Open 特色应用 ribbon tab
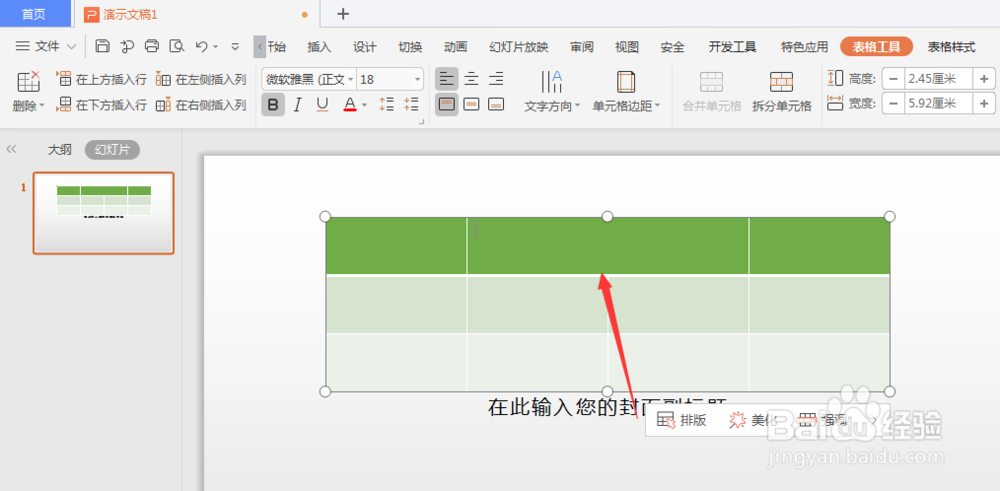Image resolution: width=1000 pixels, height=491 pixels. click(804, 47)
